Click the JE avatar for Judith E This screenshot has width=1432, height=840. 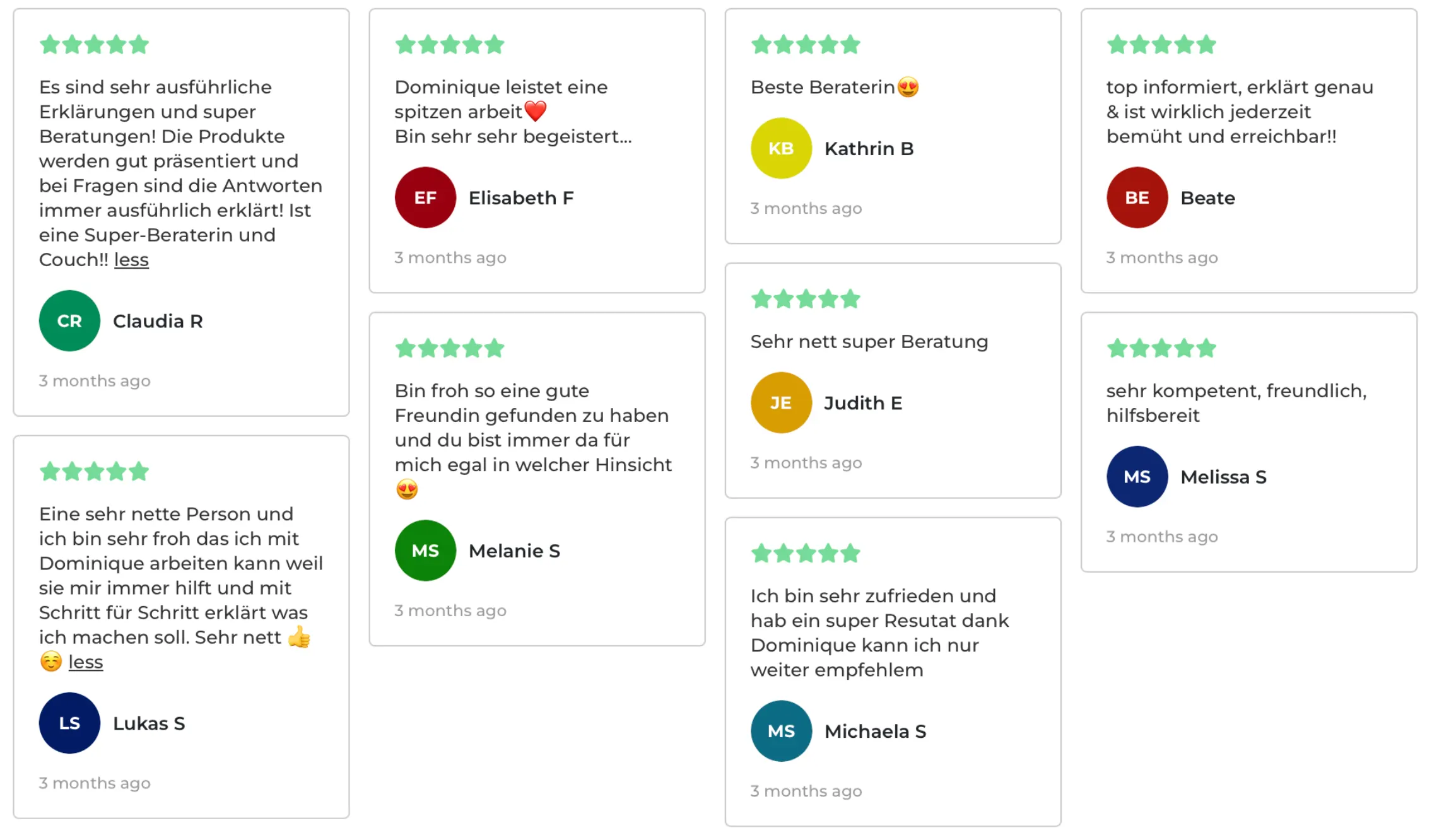coord(781,403)
